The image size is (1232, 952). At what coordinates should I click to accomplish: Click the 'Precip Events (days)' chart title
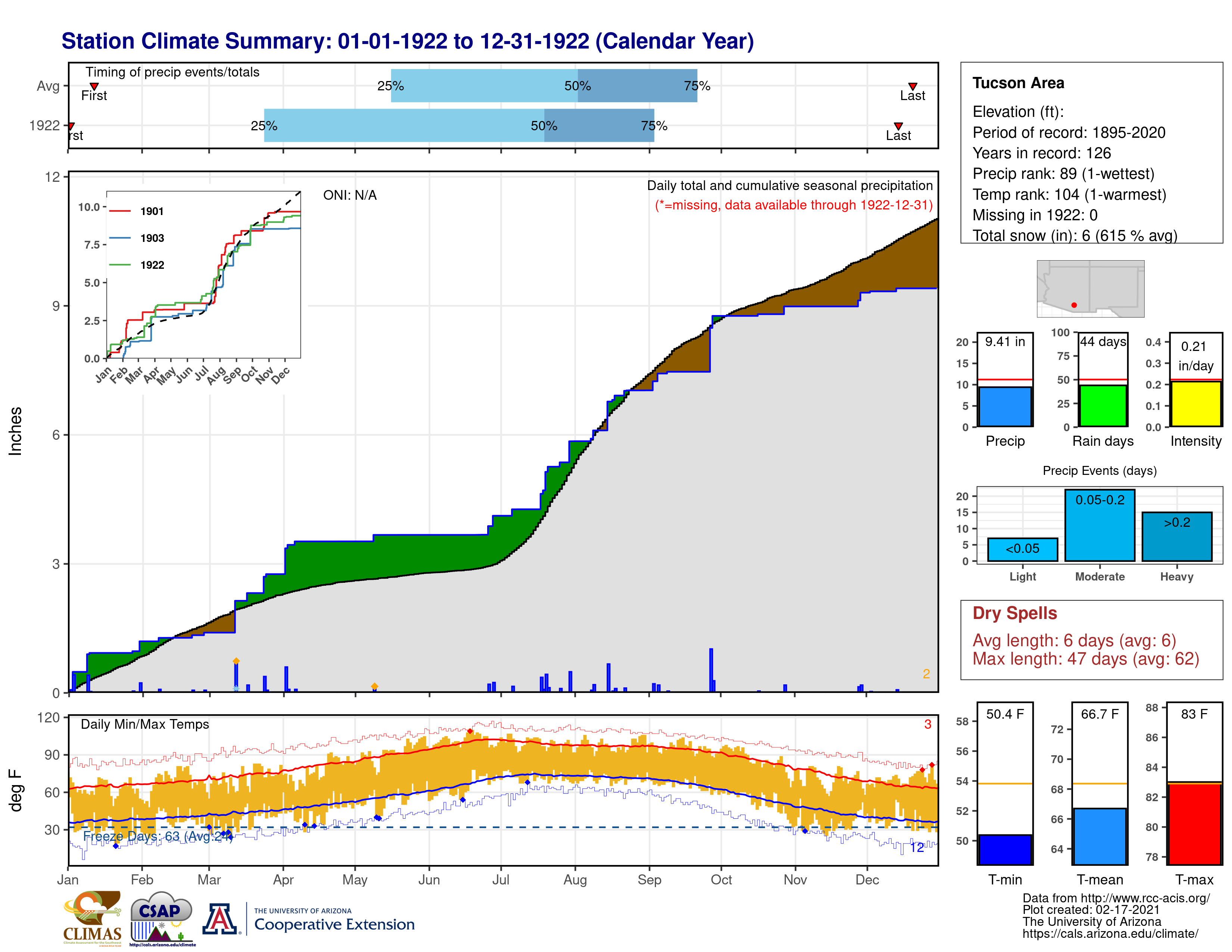pyautogui.click(x=1099, y=470)
